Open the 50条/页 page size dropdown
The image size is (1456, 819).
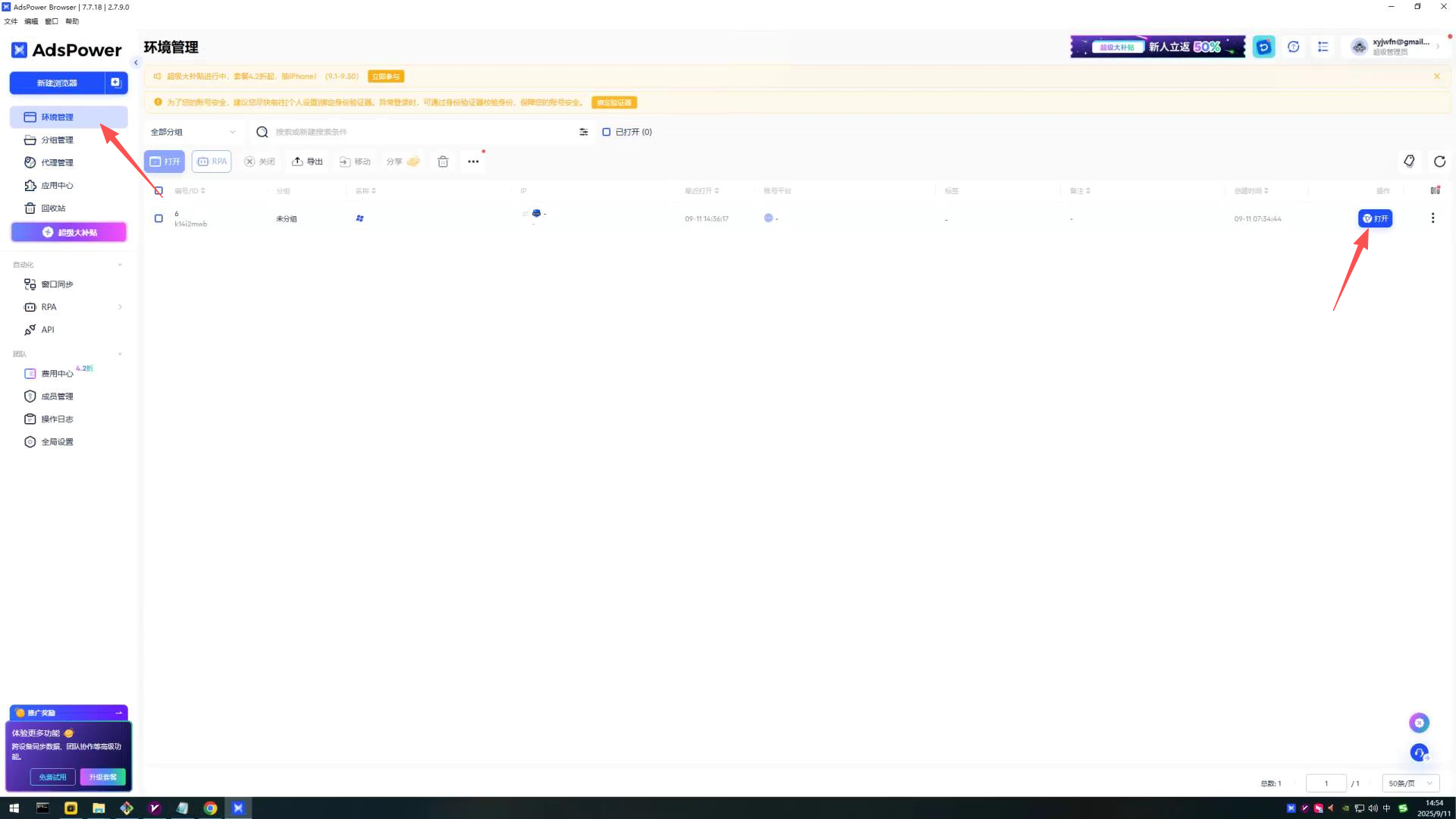point(1410,783)
